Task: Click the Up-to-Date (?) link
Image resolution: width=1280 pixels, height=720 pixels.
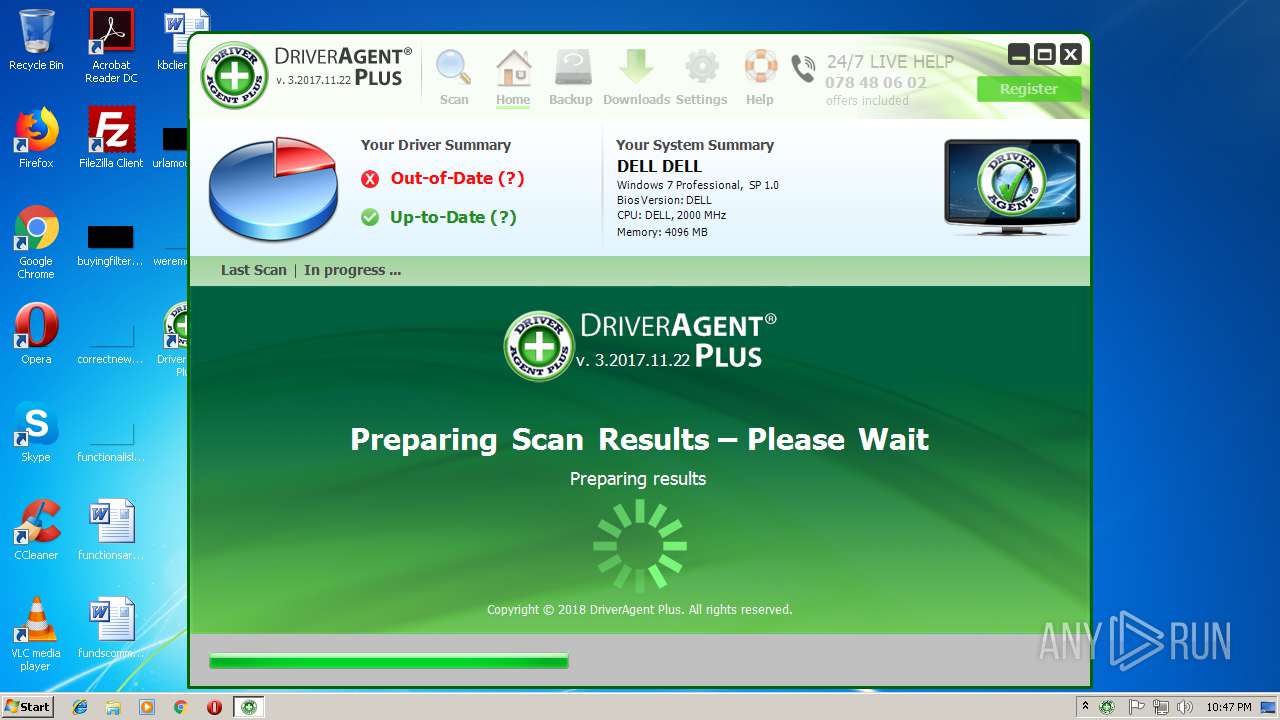Action: [x=453, y=217]
